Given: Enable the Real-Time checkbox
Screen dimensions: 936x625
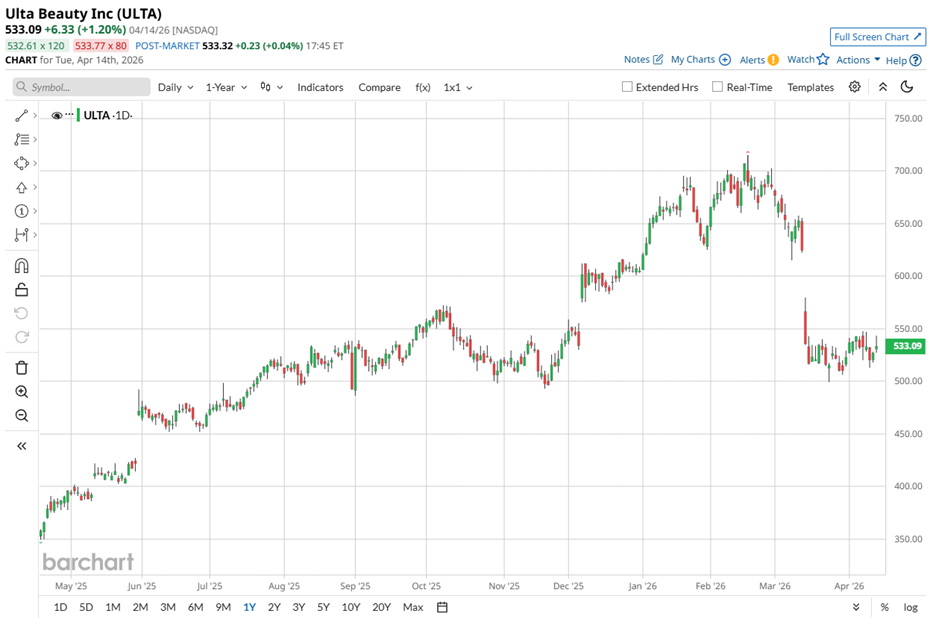Looking at the screenshot, I should point(717,87).
